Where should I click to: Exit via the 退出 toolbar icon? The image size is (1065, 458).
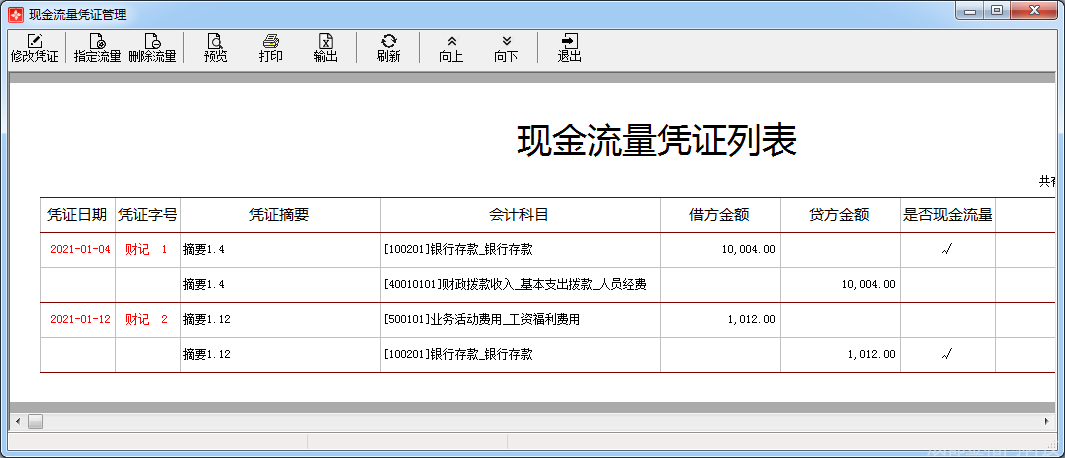[x=569, y=47]
